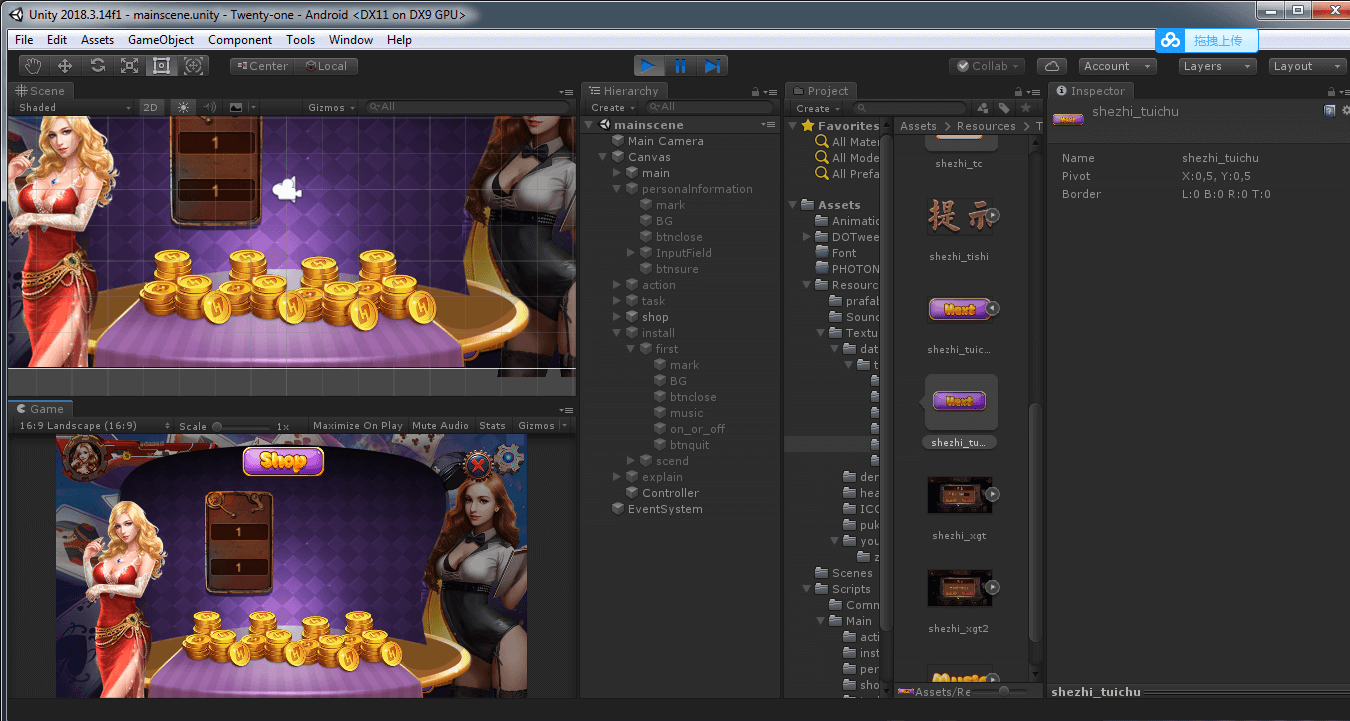Image resolution: width=1350 pixels, height=721 pixels.
Task: Open Hierarchy Create dropdown
Action: (612, 107)
